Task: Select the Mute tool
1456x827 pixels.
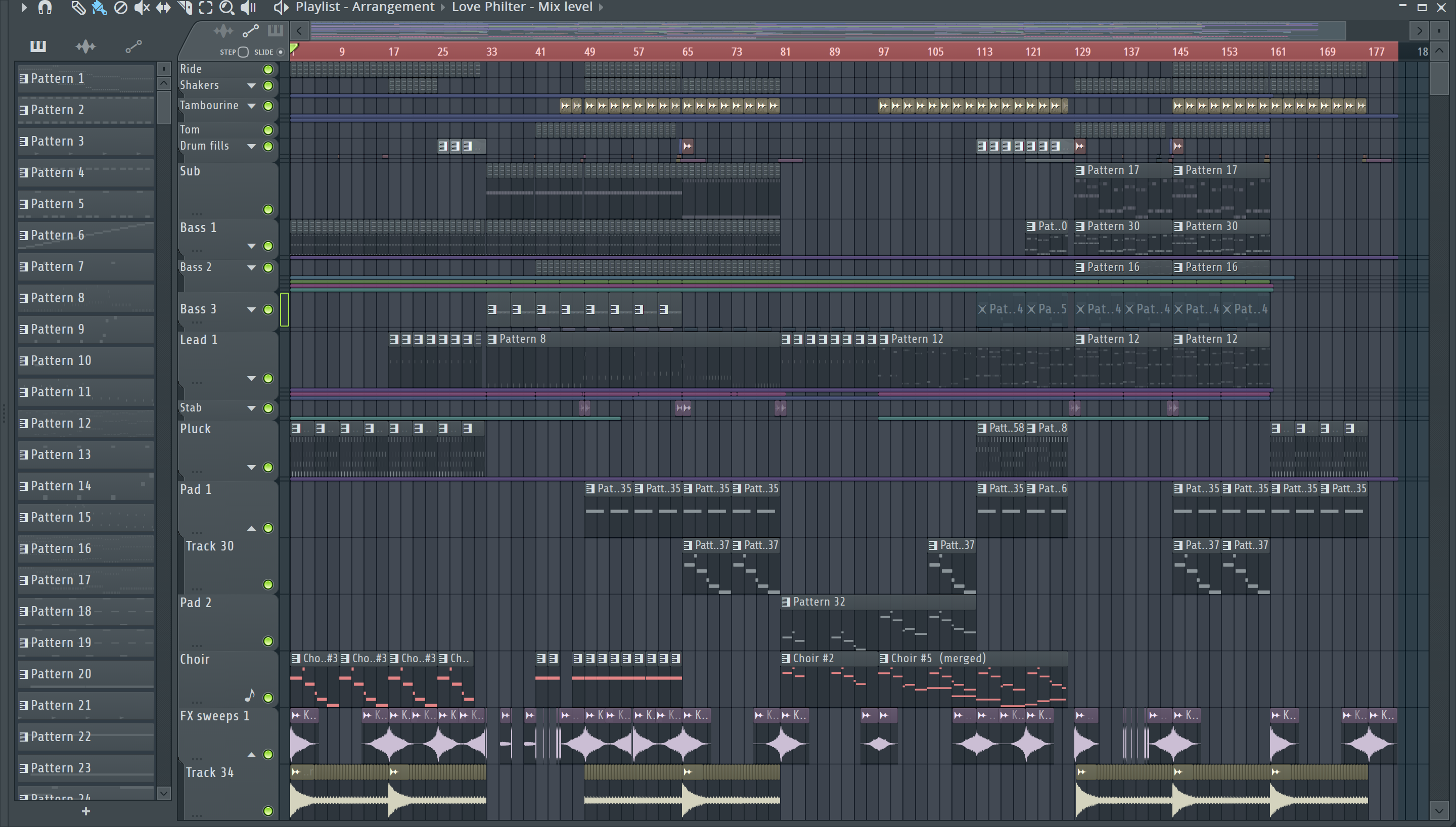Action: click(x=142, y=8)
